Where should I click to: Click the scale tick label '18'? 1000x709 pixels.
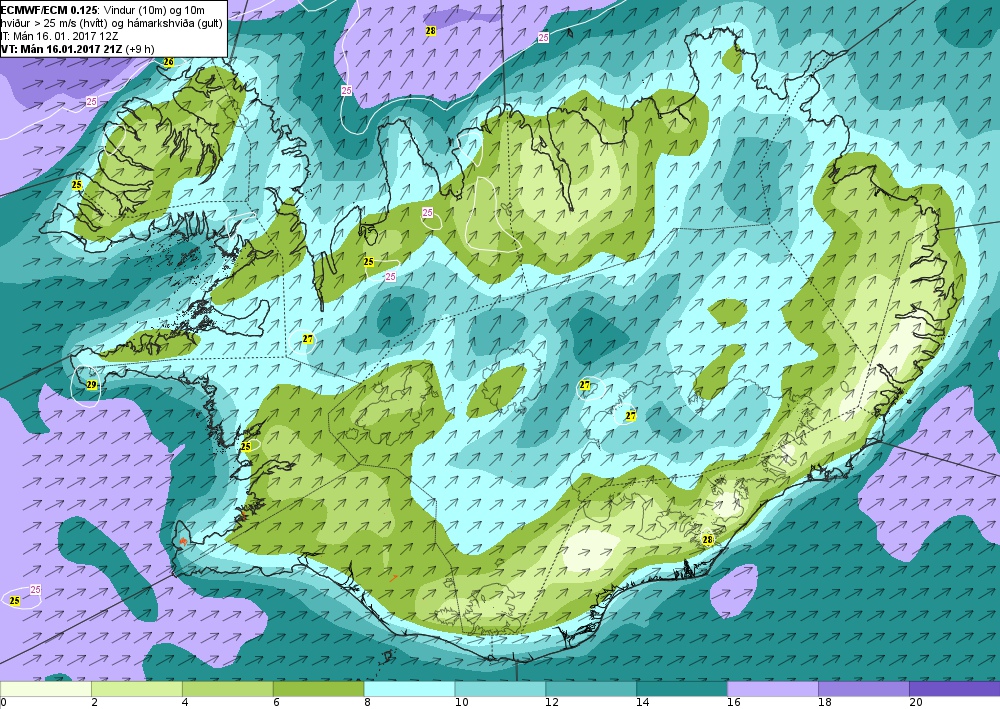pyautogui.click(x=825, y=703)
